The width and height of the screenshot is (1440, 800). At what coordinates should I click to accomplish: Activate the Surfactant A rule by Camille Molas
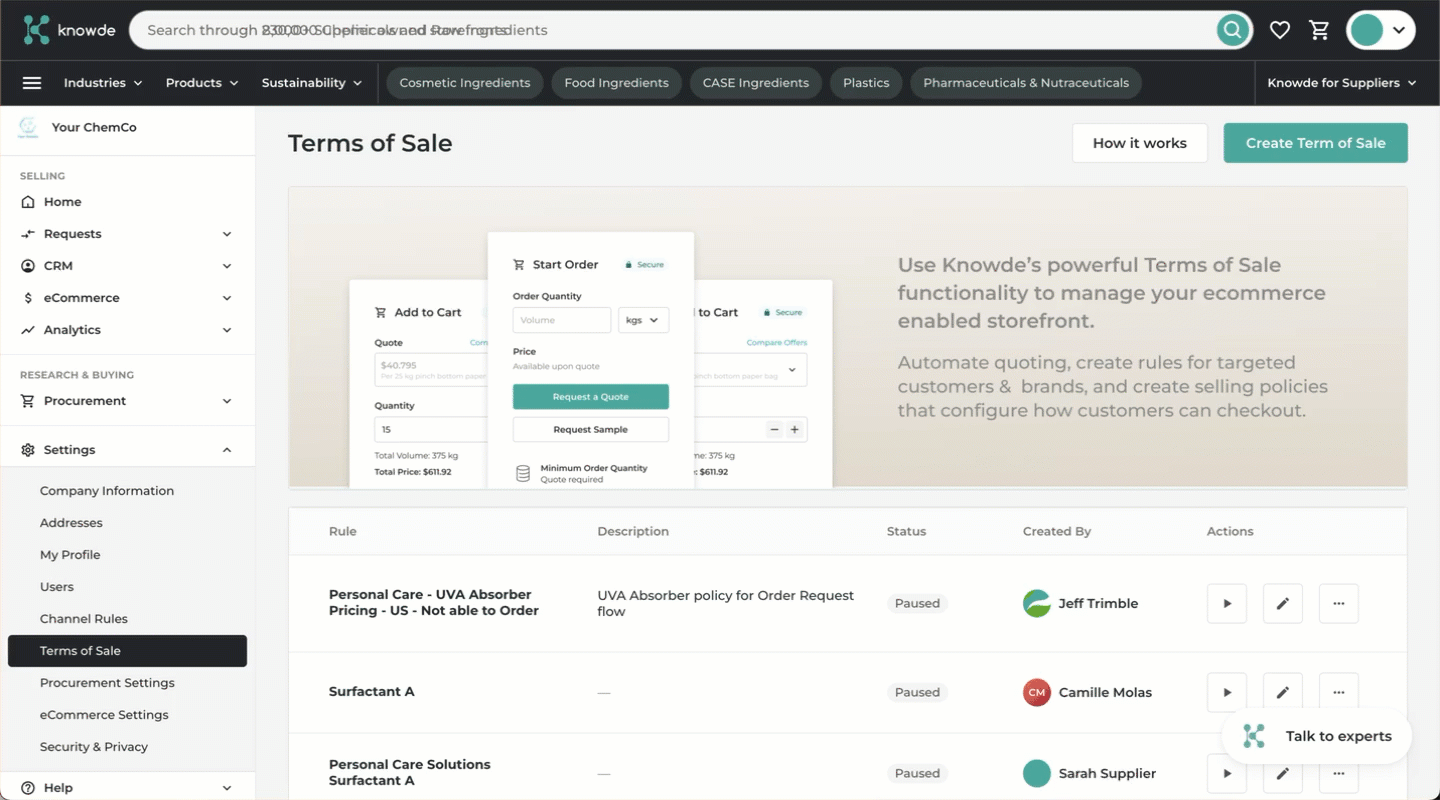[x=1227, y=692]
